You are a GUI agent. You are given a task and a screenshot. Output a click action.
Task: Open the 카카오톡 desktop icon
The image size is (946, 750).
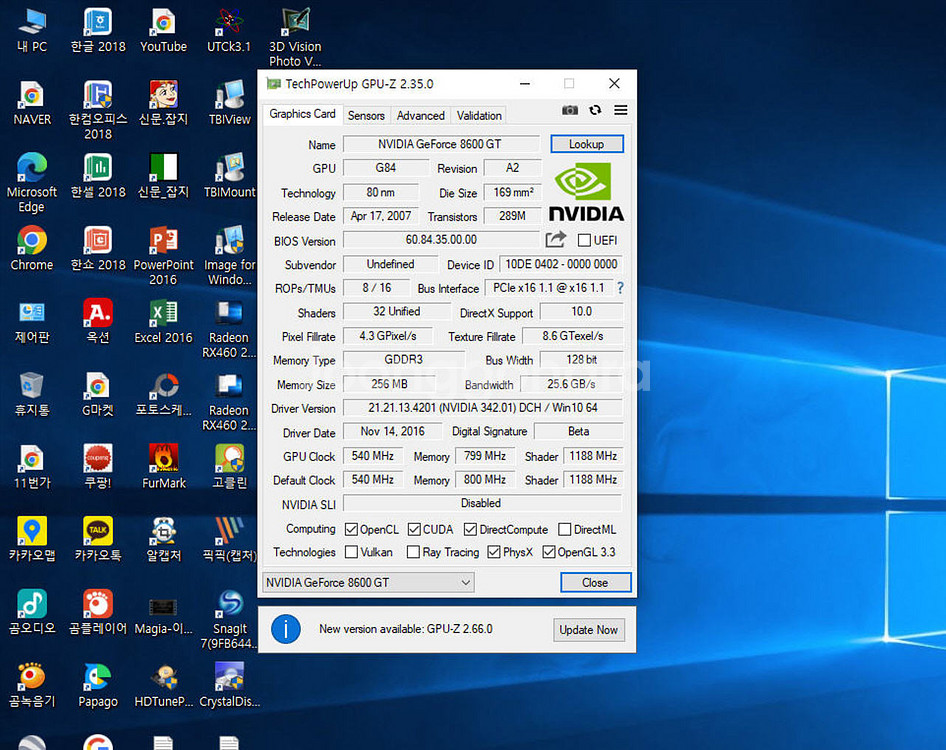pos(98,539)
